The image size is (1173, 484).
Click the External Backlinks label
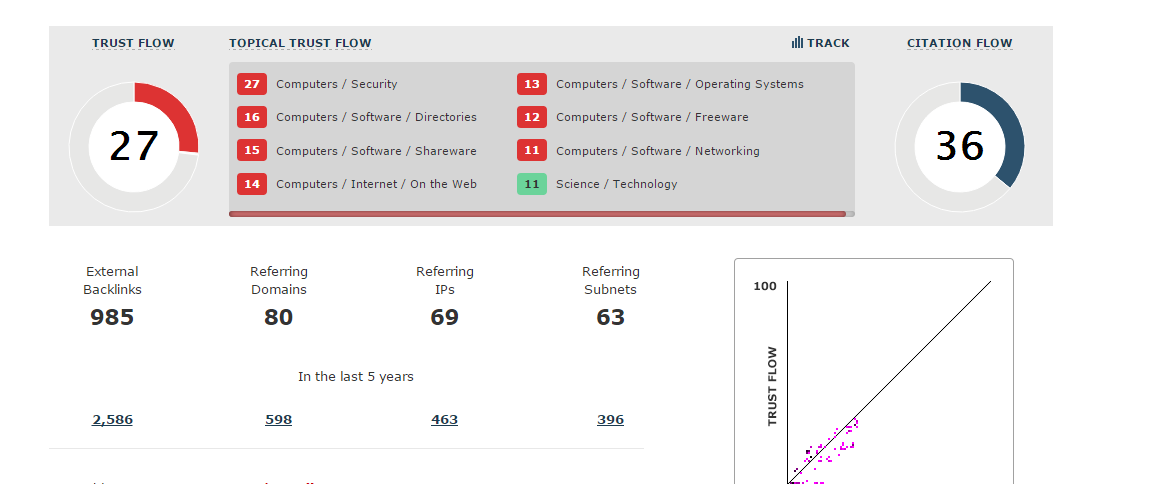(112, 281)
